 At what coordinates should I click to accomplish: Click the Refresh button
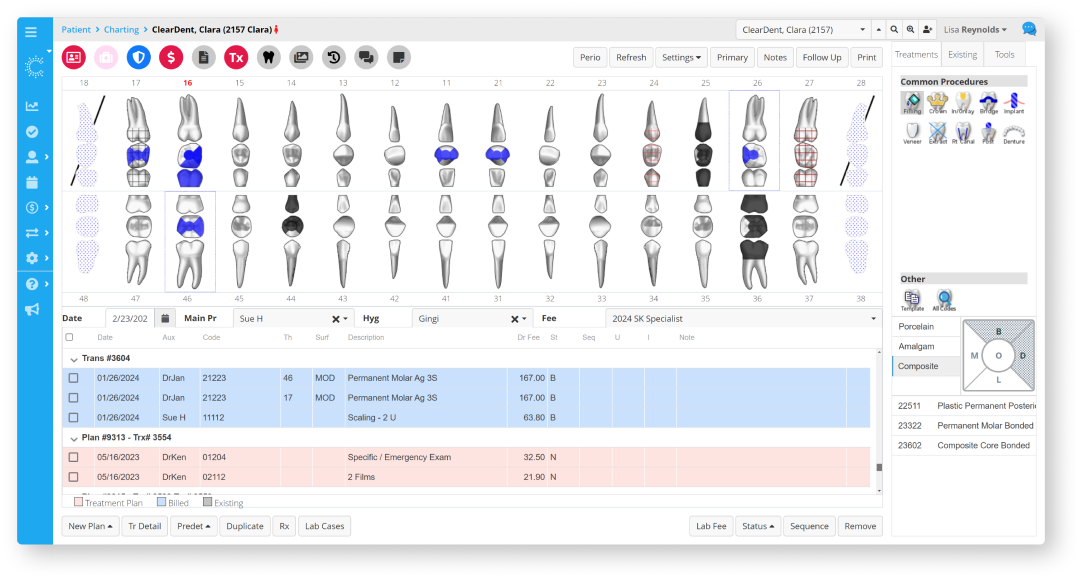[x=631, y=57]
